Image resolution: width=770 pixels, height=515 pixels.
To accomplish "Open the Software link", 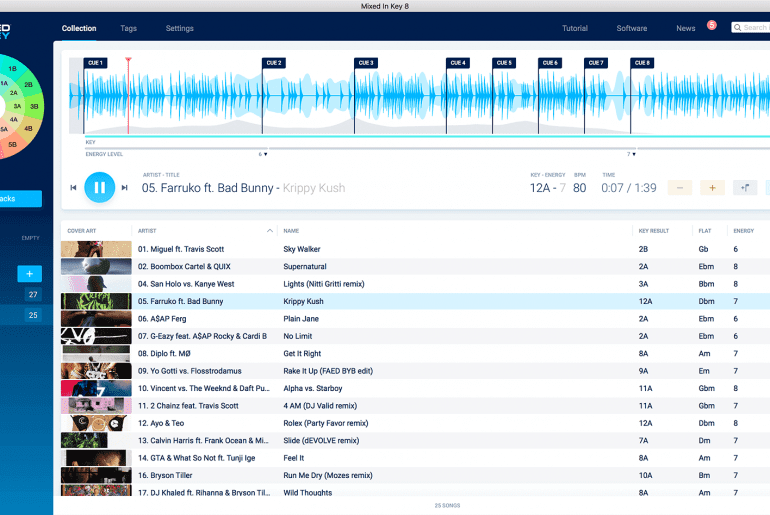I will [x=632, y=28].
